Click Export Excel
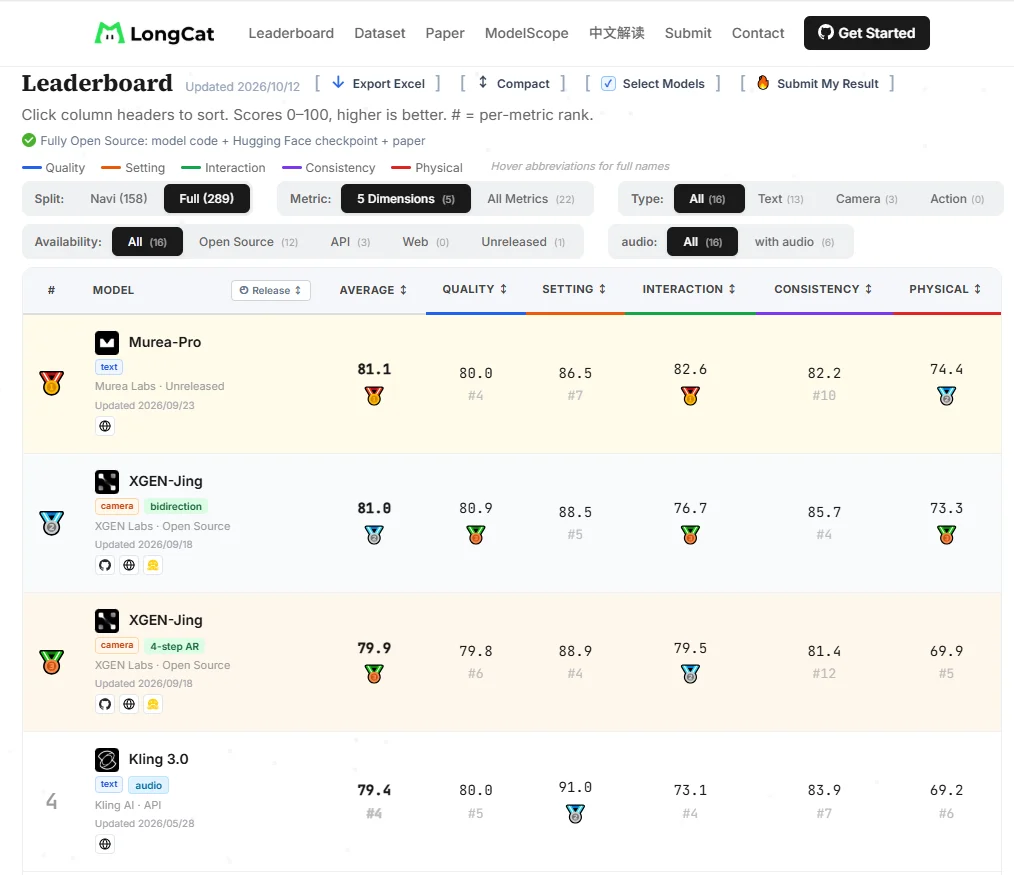1014x875 pixels. pos(378,83)
